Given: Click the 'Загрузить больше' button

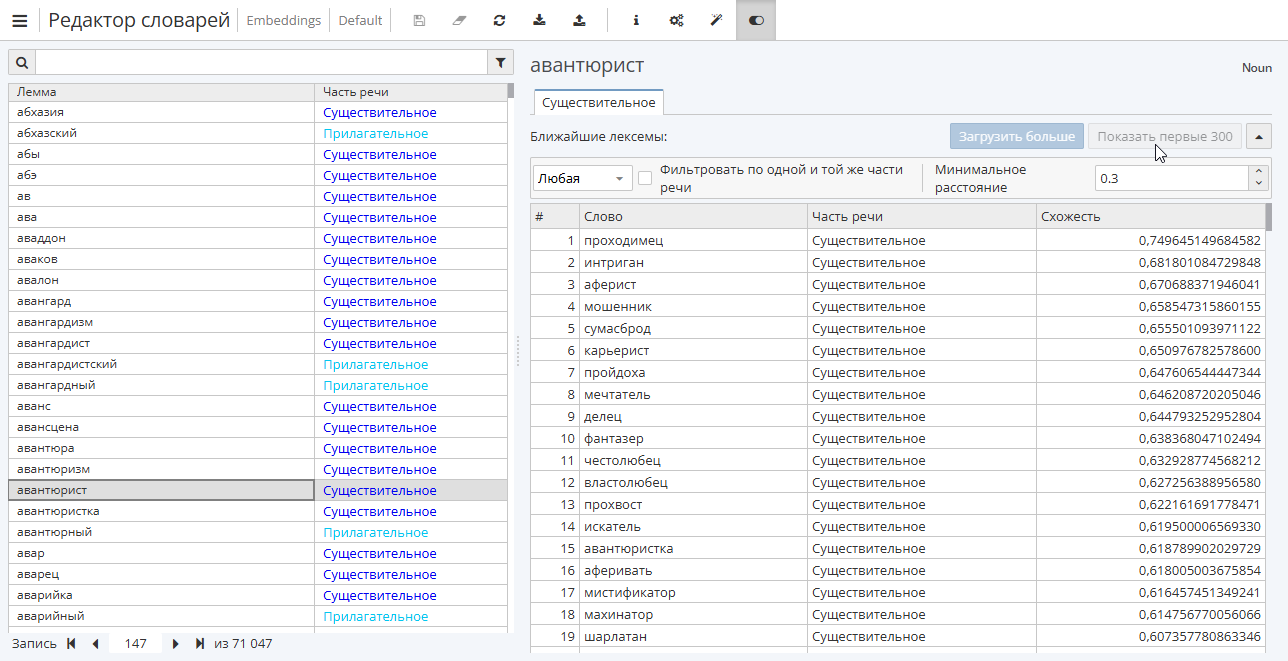Looking at the screenshot, I should [1016, 136].
